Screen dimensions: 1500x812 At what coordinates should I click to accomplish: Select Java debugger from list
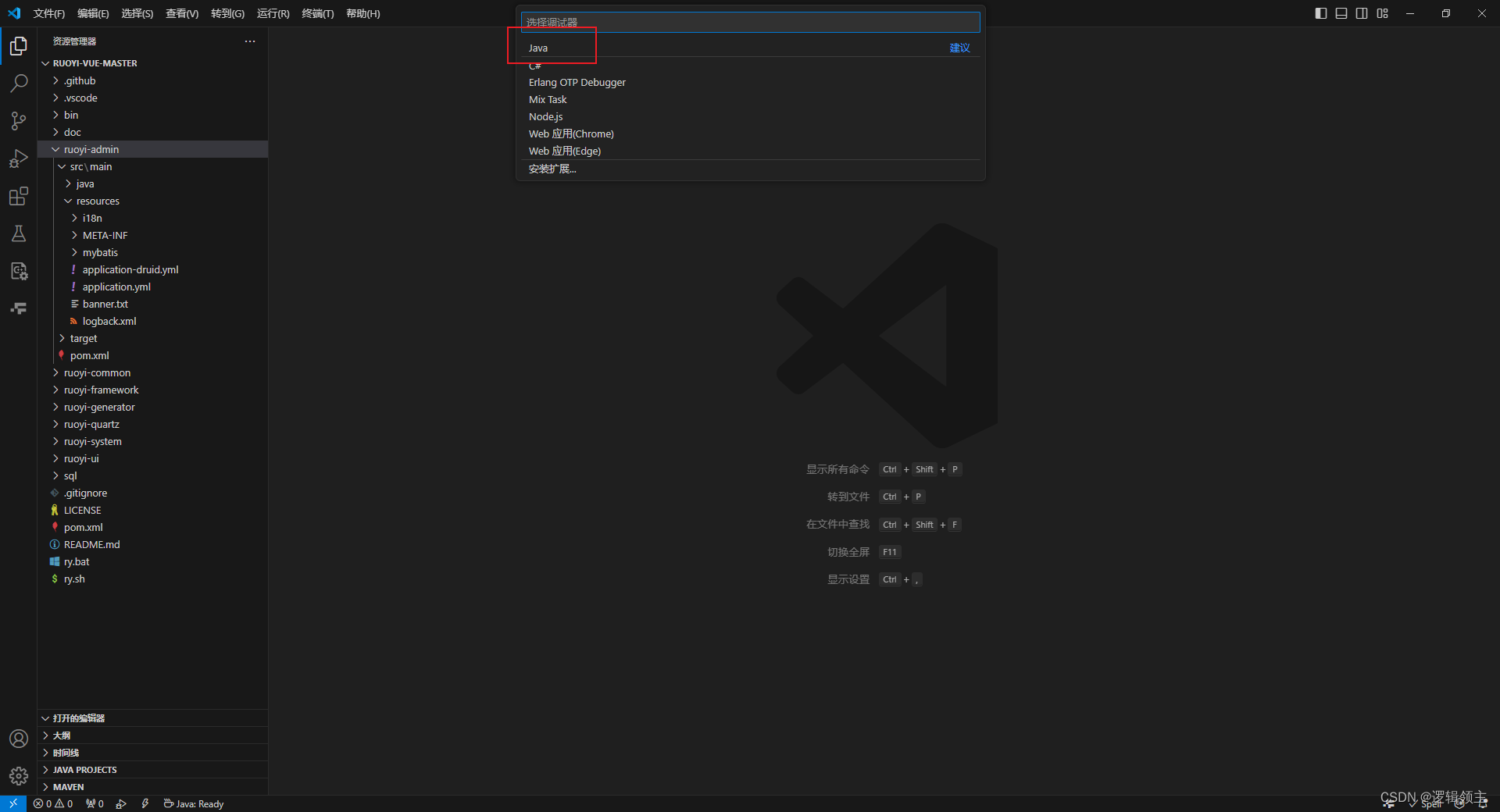750,48
